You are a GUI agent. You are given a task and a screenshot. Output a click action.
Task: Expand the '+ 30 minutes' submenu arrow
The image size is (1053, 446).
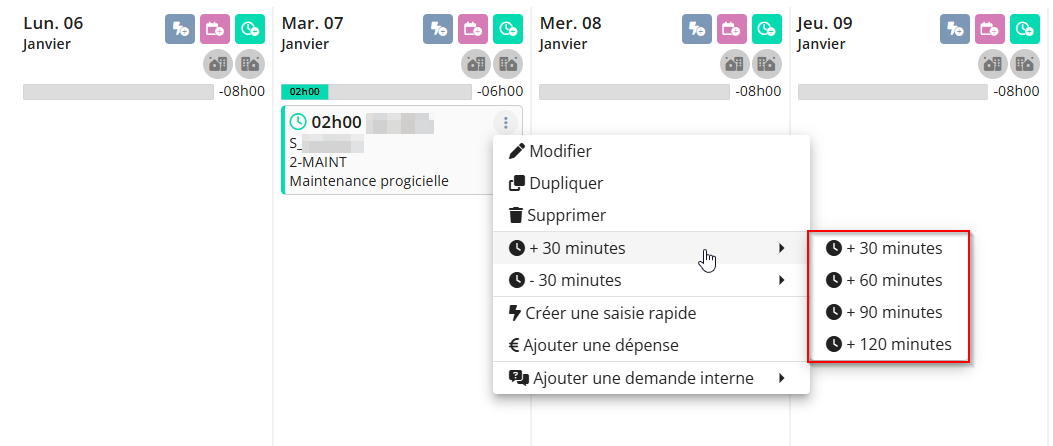tap(782, 249)
